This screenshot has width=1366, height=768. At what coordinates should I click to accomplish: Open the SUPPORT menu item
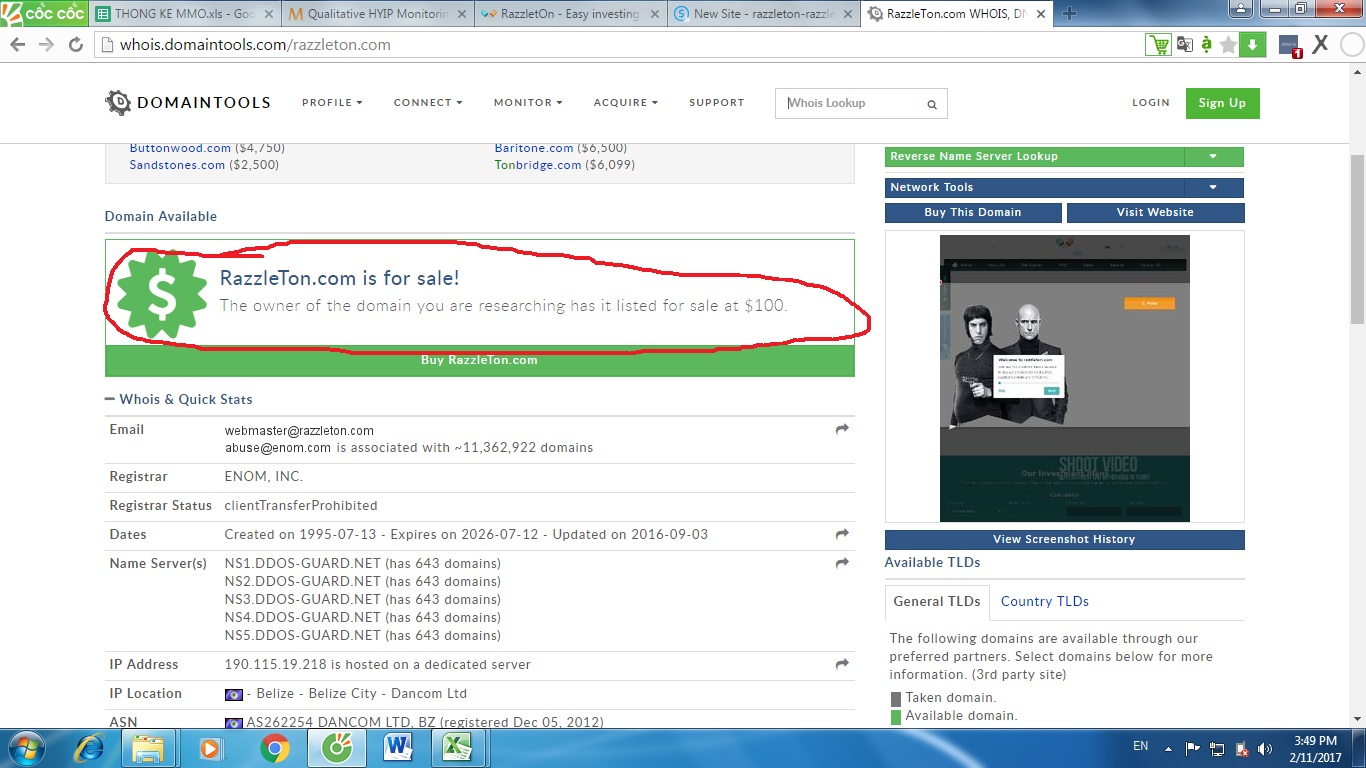(717, 103)
